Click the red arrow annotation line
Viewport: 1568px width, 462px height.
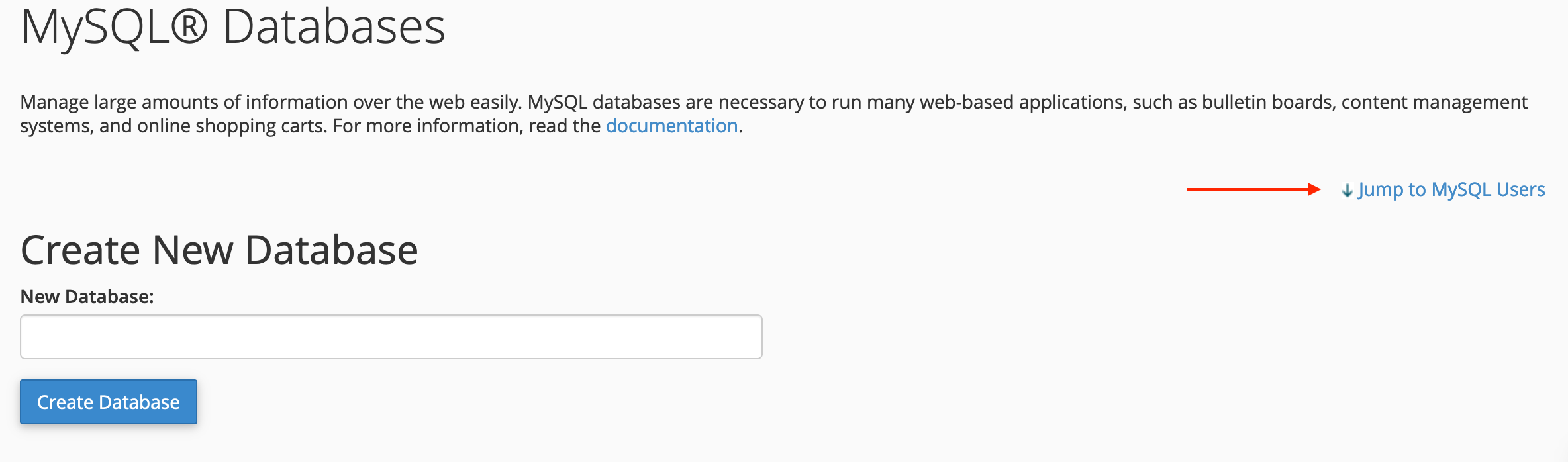pyautogui.click(x=1248, y=189)
